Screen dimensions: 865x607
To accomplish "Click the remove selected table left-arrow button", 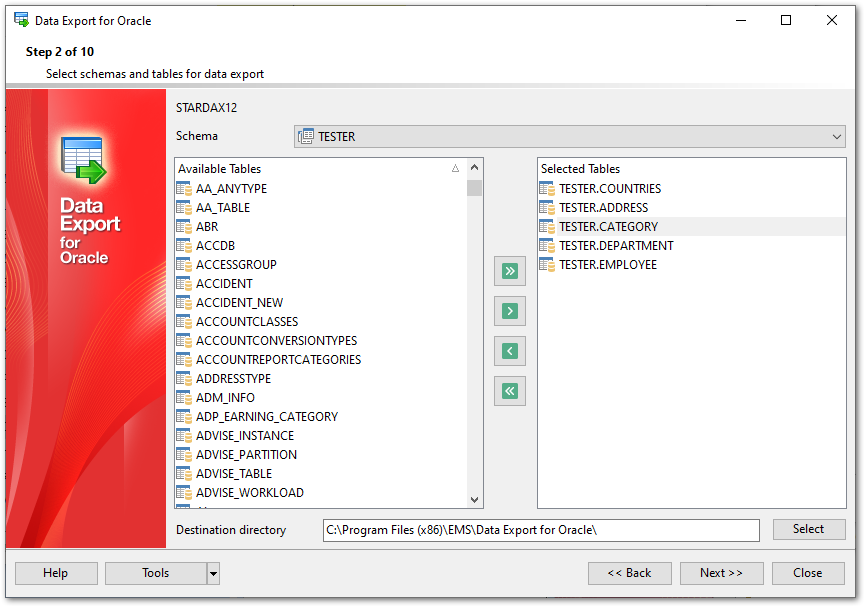I will pos(509,351).
